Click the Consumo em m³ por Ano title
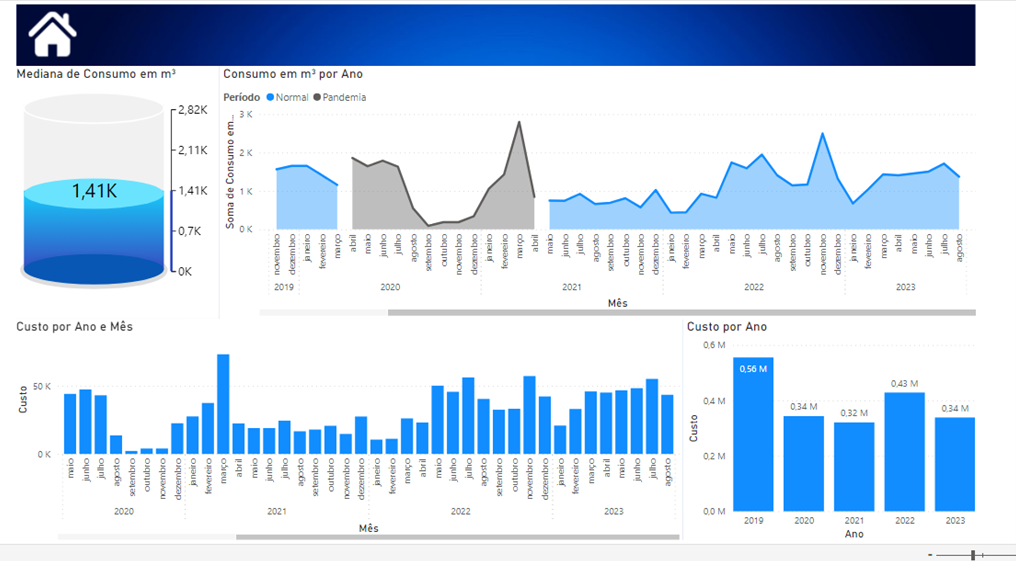The width and height of the screenshot is (1016, 561). [x=293, y=74]
